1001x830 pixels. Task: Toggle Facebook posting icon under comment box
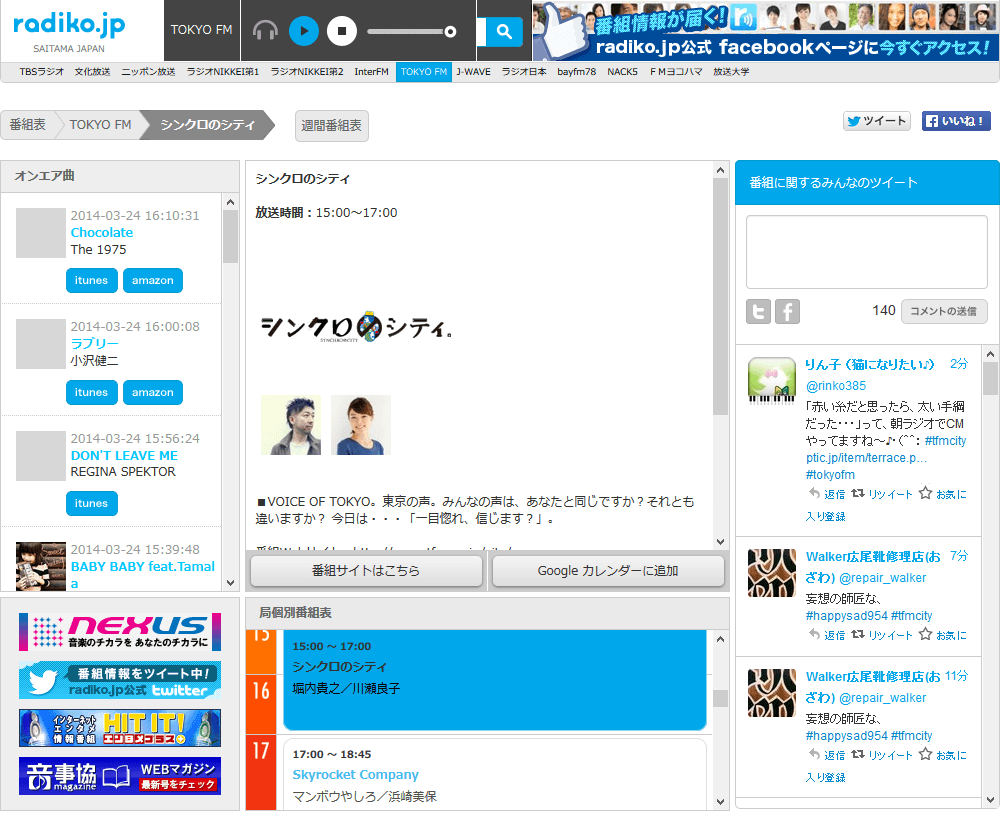tap(787, 312)
